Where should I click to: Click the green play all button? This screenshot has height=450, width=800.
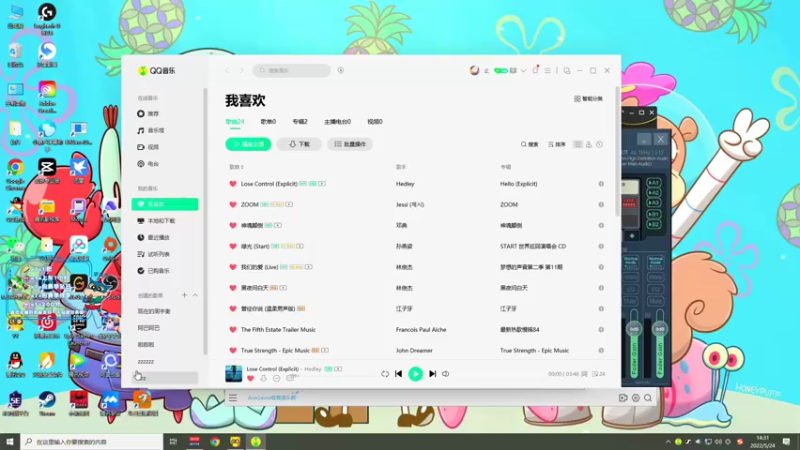pos(248,144)
